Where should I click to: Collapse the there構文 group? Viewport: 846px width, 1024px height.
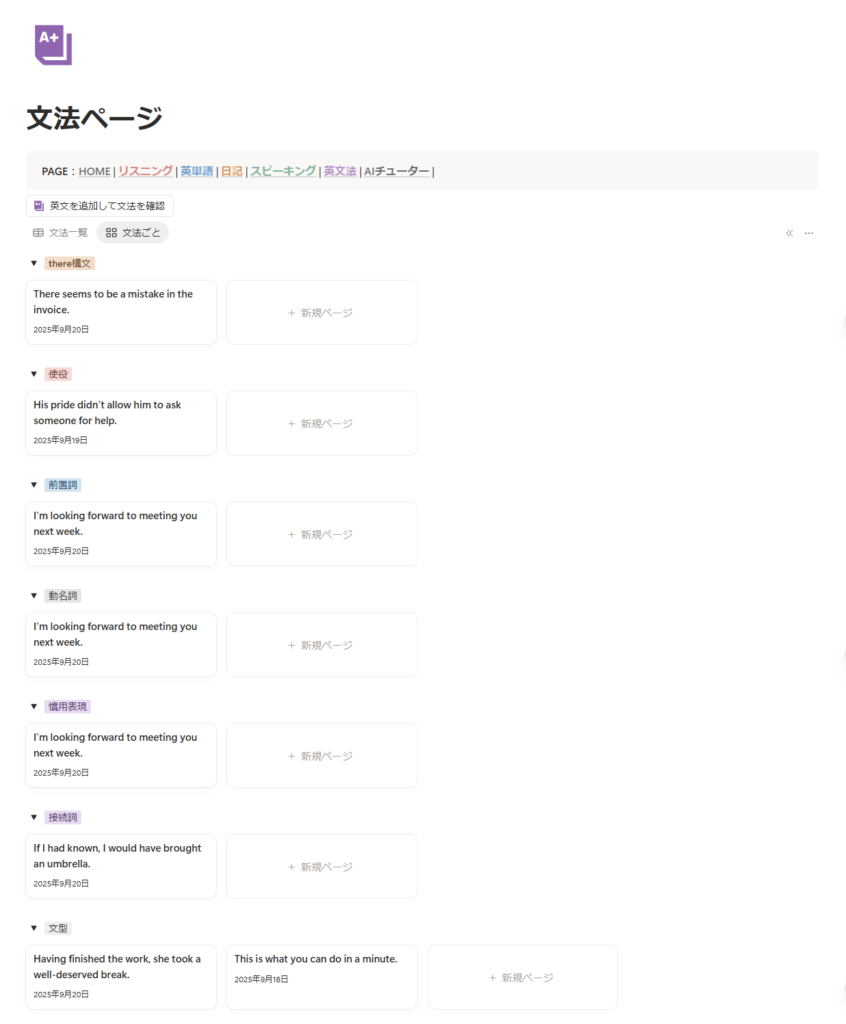tap(33, 264)
